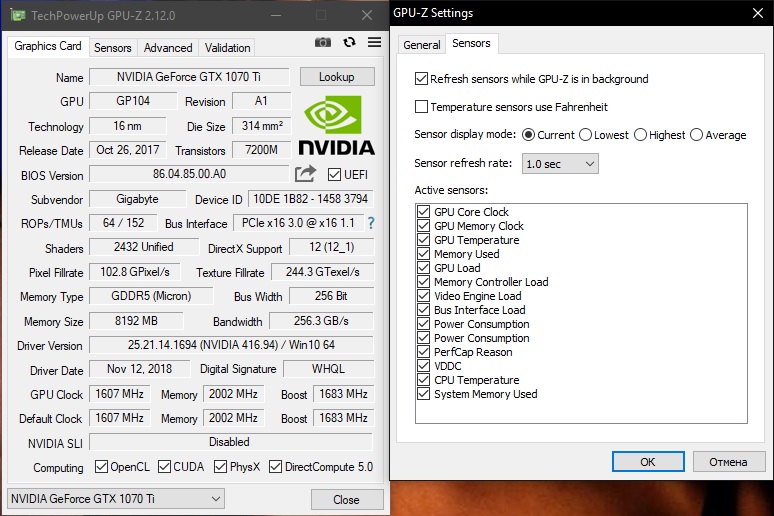The height and width of the screenshot is (516, 774).
Task: Click the Lookup button
Action: tap(337, 77)
